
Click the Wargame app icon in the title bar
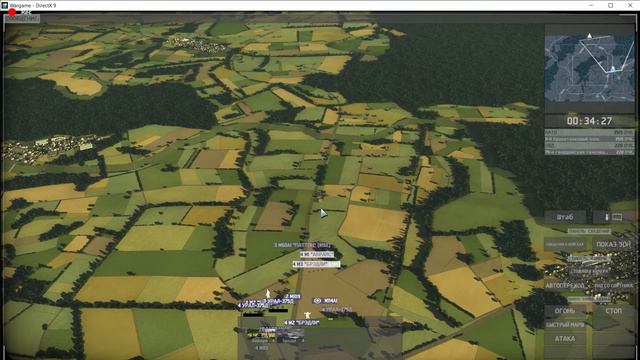pyautogui.click(x=4, y=5)
